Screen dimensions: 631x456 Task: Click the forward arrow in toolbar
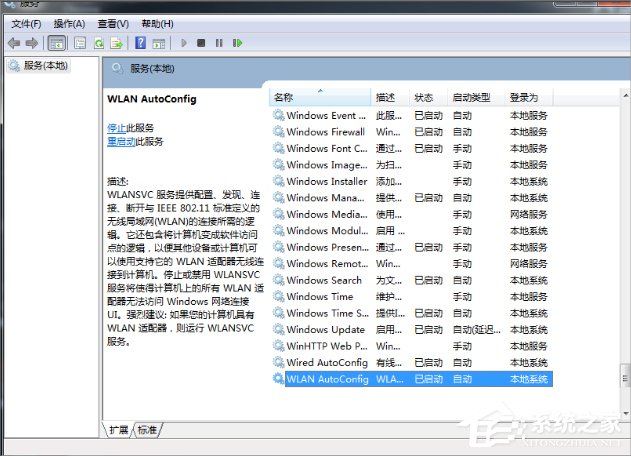(x=32, y=43)
